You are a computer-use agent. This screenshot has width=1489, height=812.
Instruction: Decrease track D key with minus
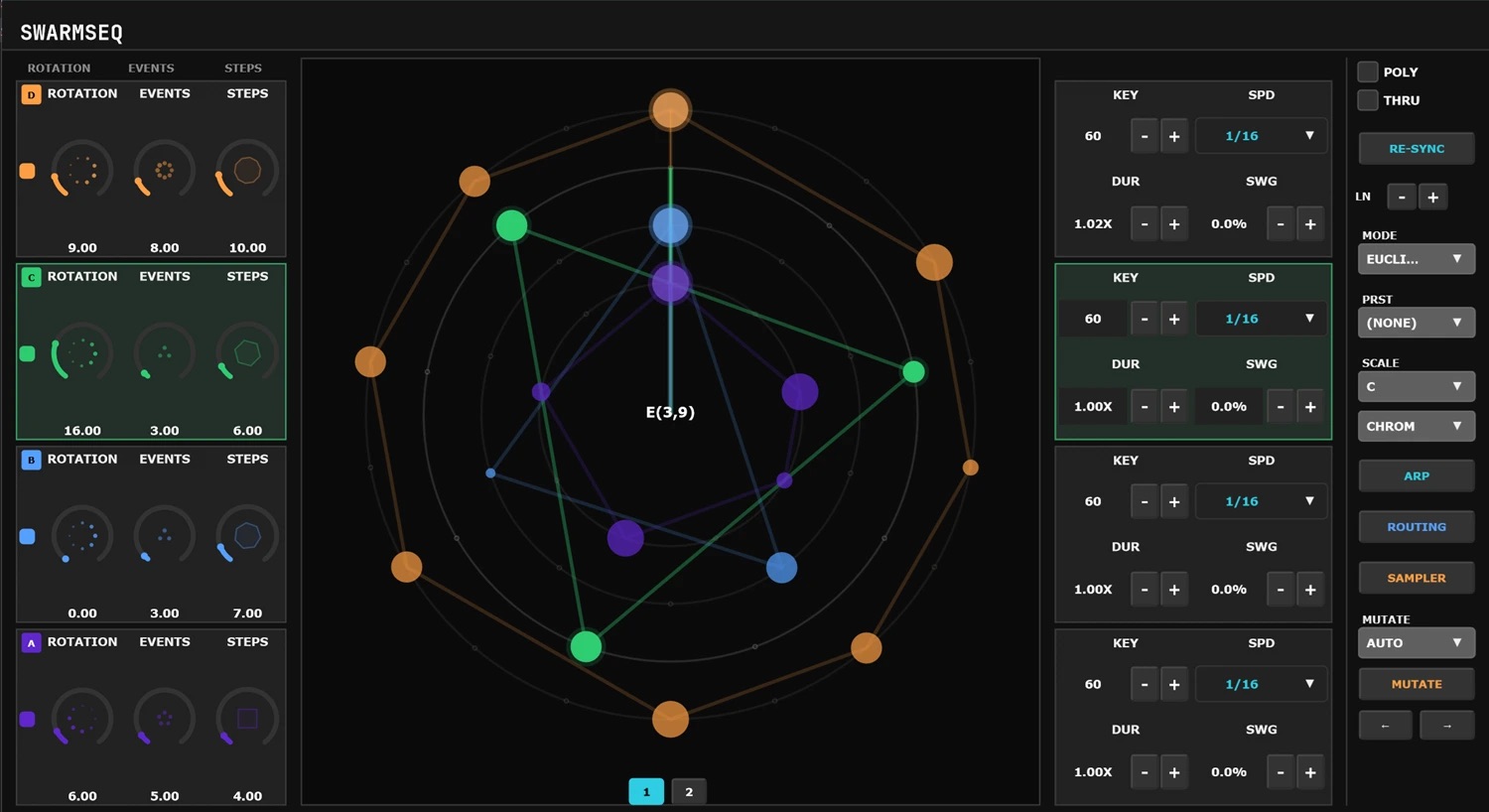tap(1145, 136)
